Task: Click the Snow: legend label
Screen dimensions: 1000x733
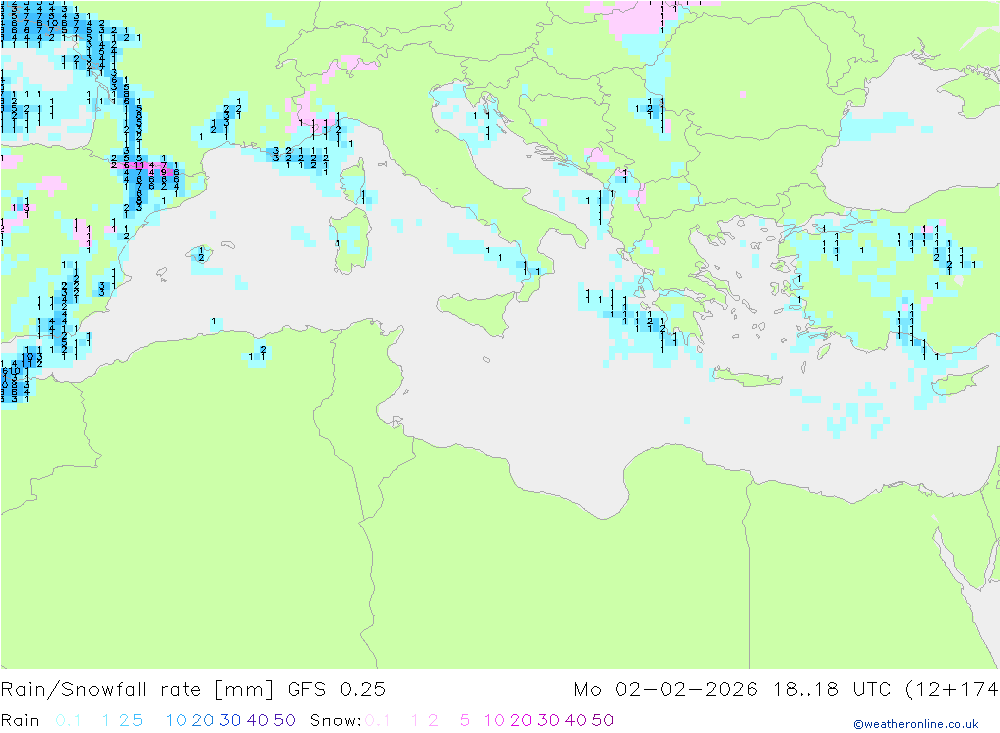Action: pos(335,720)
